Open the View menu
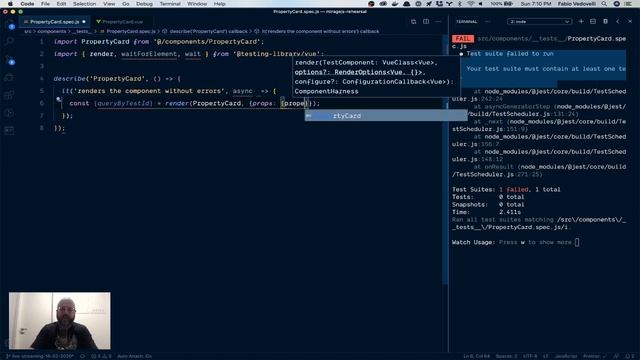The width and height of the screenshot is (640, 360). (x=109, y=4)
